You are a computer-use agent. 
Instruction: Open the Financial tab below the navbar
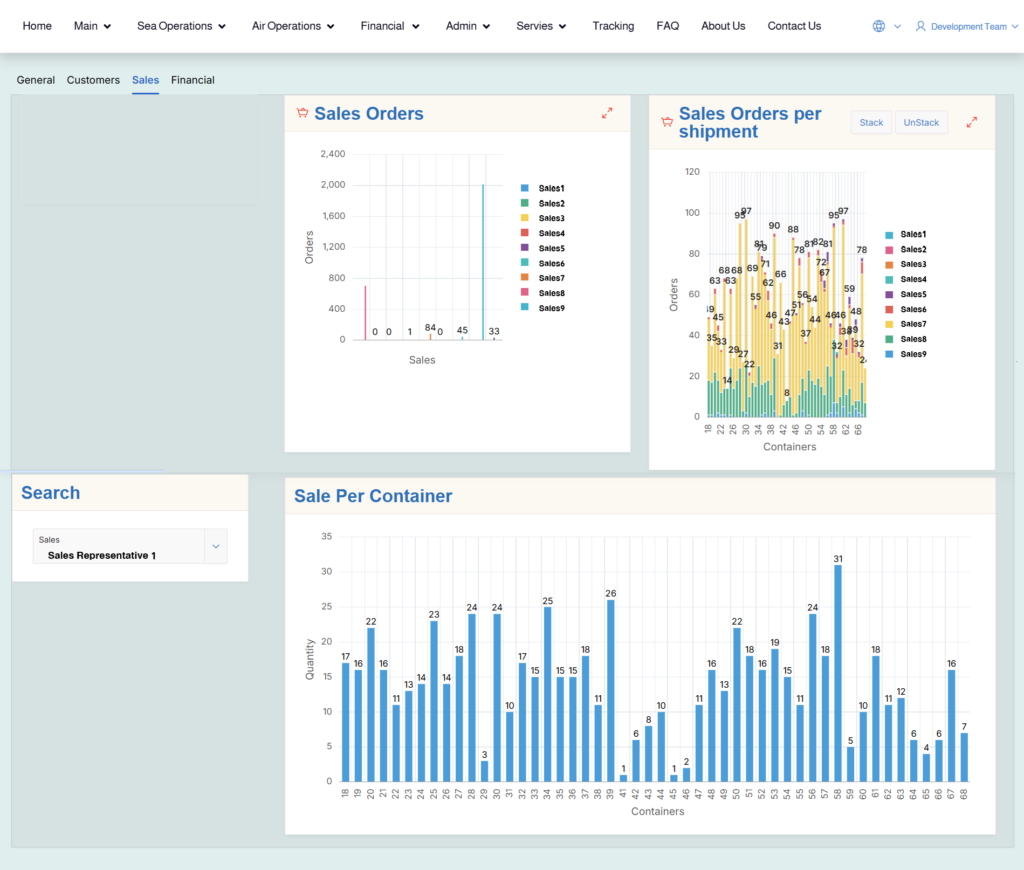[x=192, y=80]
